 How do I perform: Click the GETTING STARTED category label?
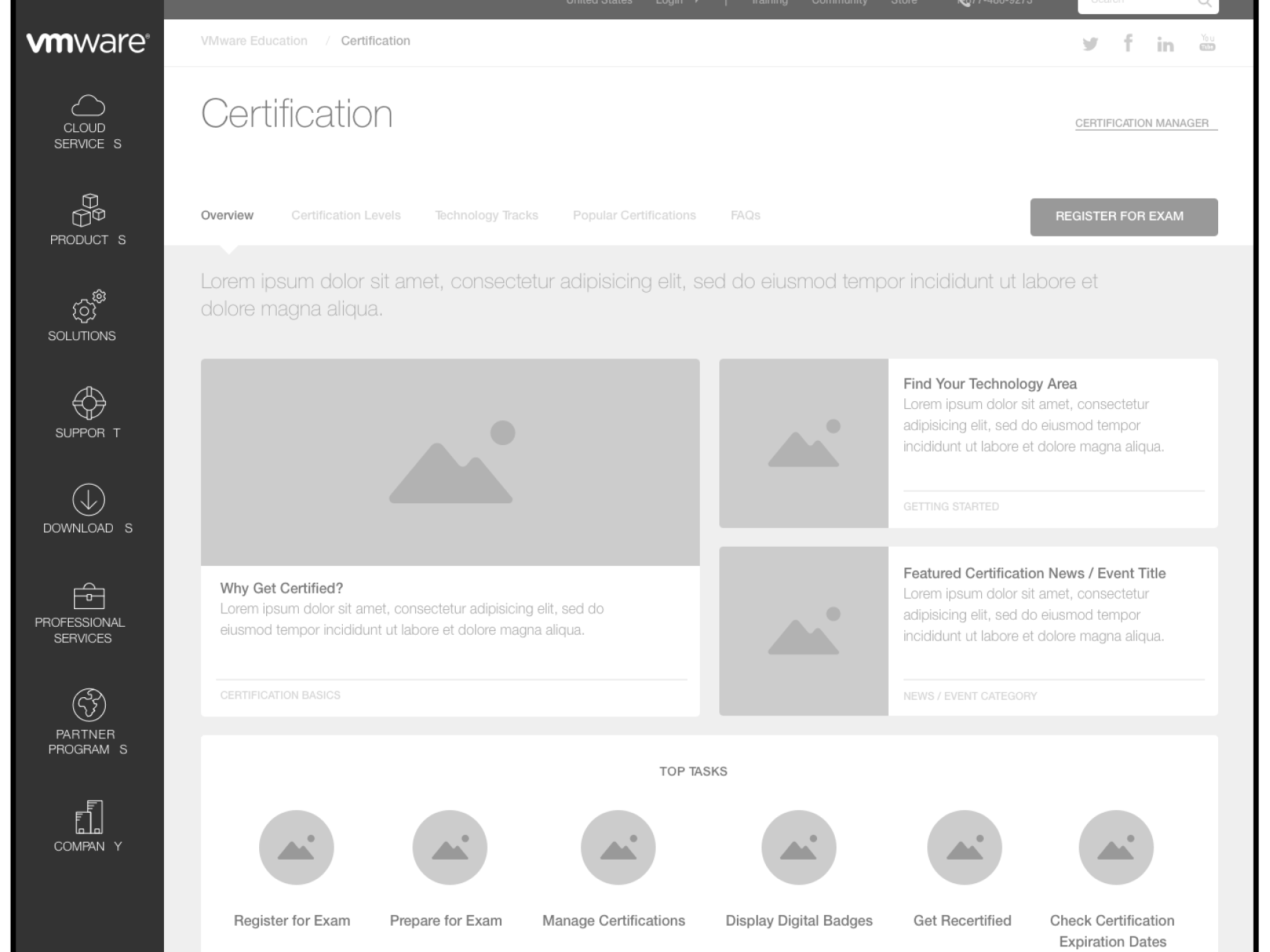pyautogui.click(x=951, y=506)
